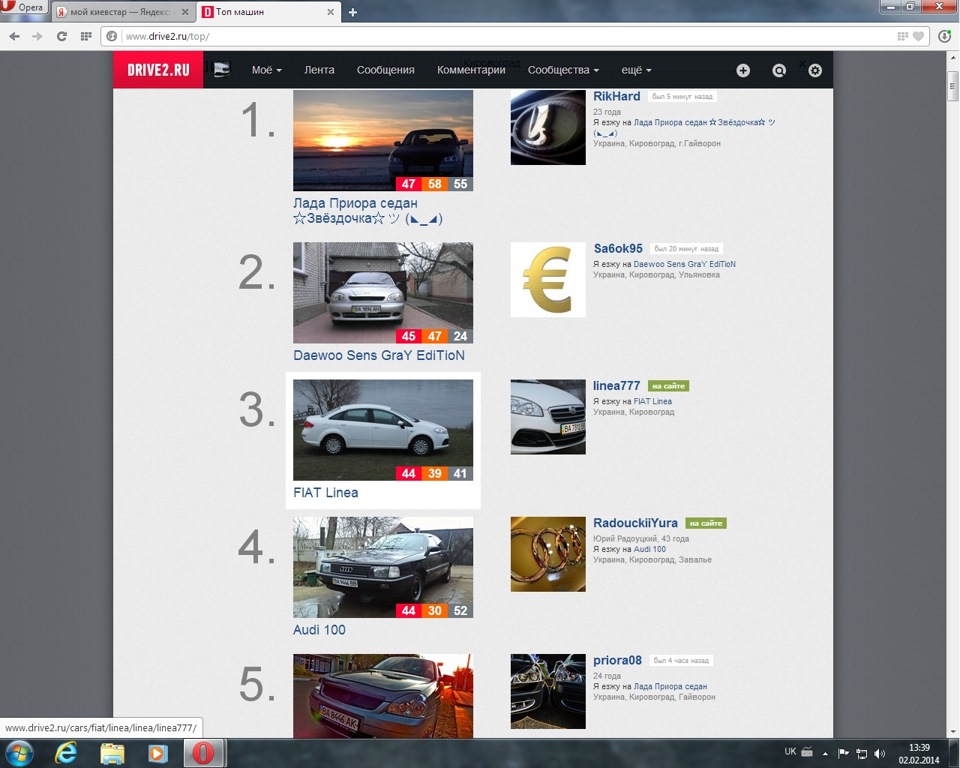Open the Lada Priora sunset car photo
The height and width of the screenshot is (768, 960).
click(x=383, y=140)
